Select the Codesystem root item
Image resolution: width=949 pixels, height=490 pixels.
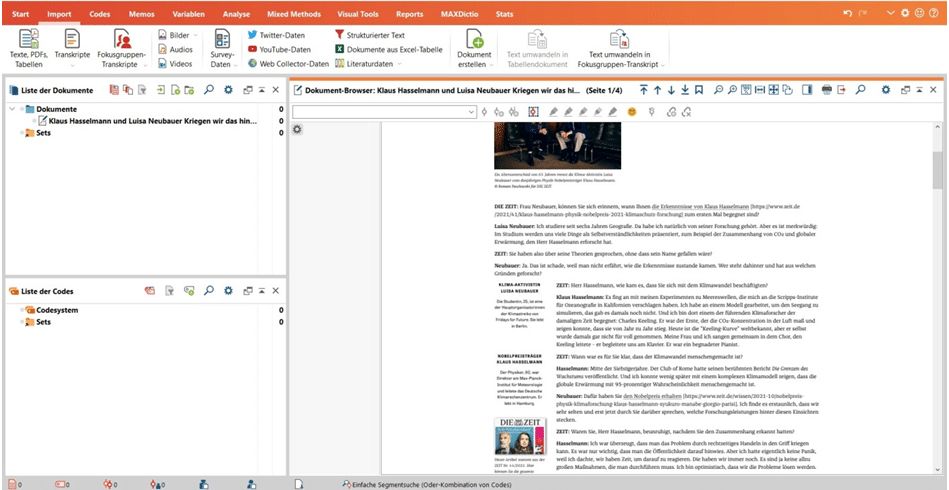(x=57, y=310)
